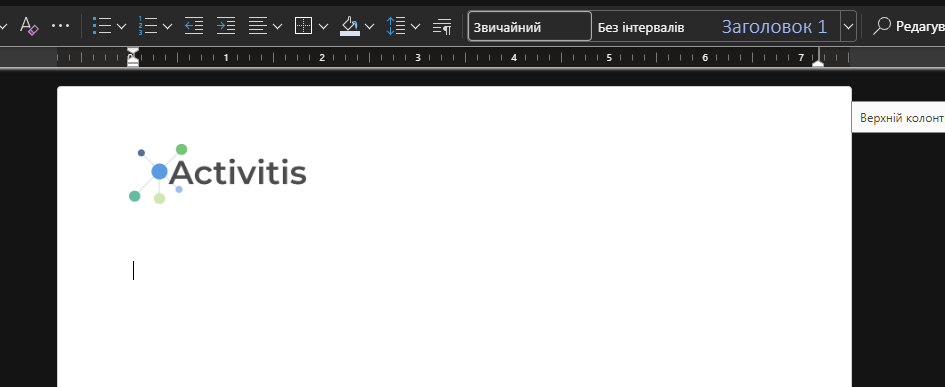Decrease the paragraph indent
Viewport: 945px width, 387px height.
pyautogui.click(x=193, y=26)
